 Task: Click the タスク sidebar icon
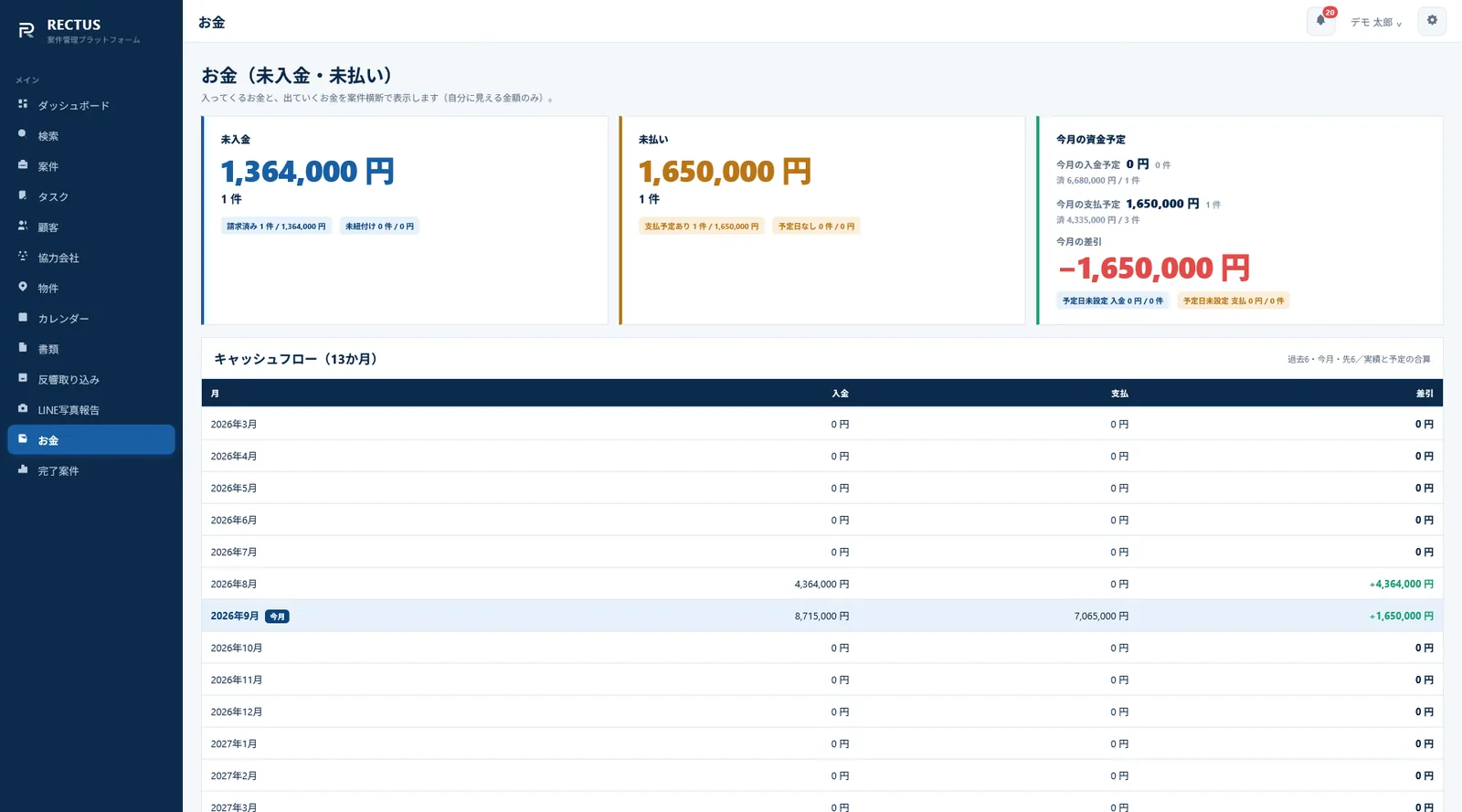(23, 195)
